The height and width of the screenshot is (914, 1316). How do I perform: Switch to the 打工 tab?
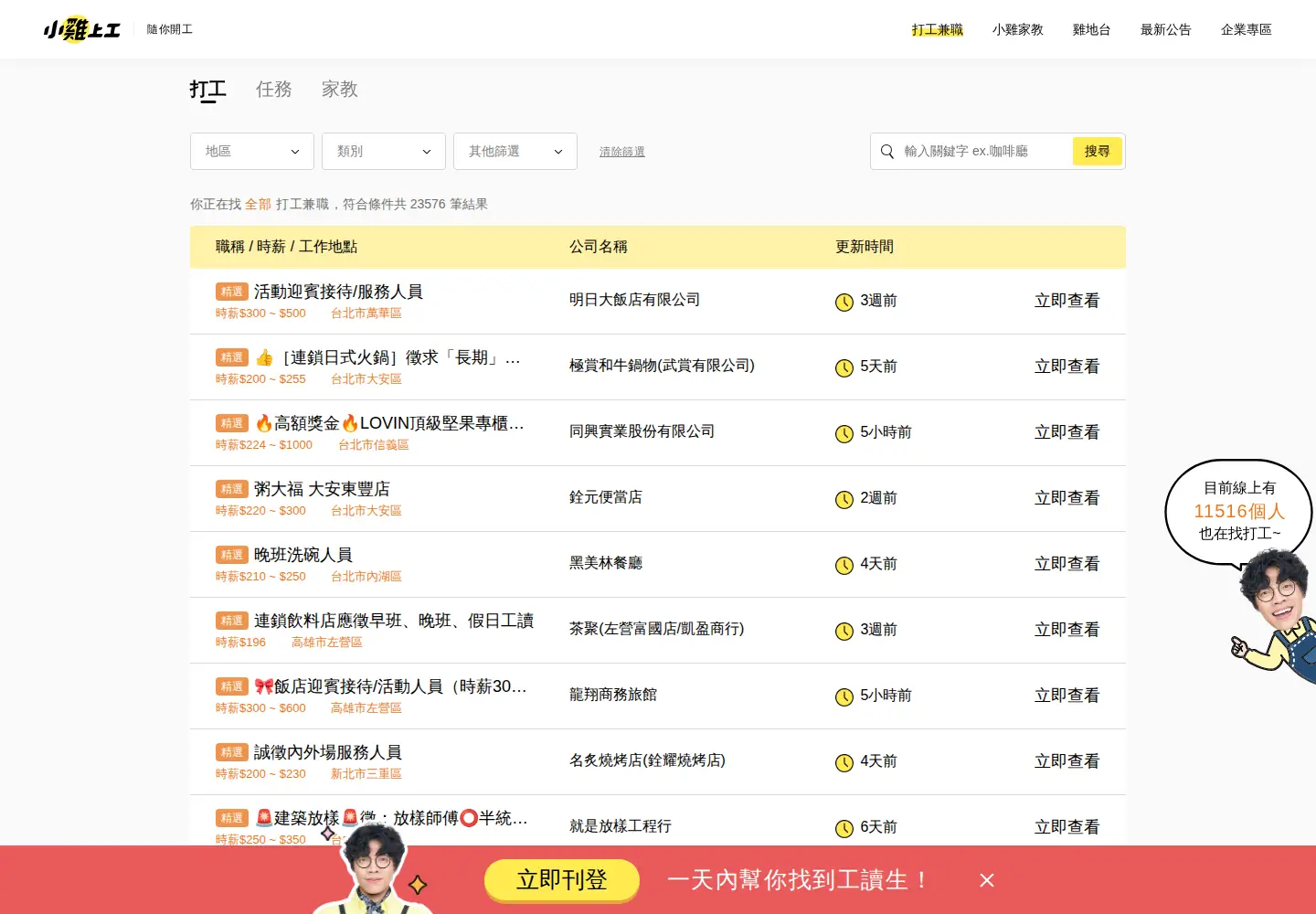pyautogui.click(x=207, y=90)
